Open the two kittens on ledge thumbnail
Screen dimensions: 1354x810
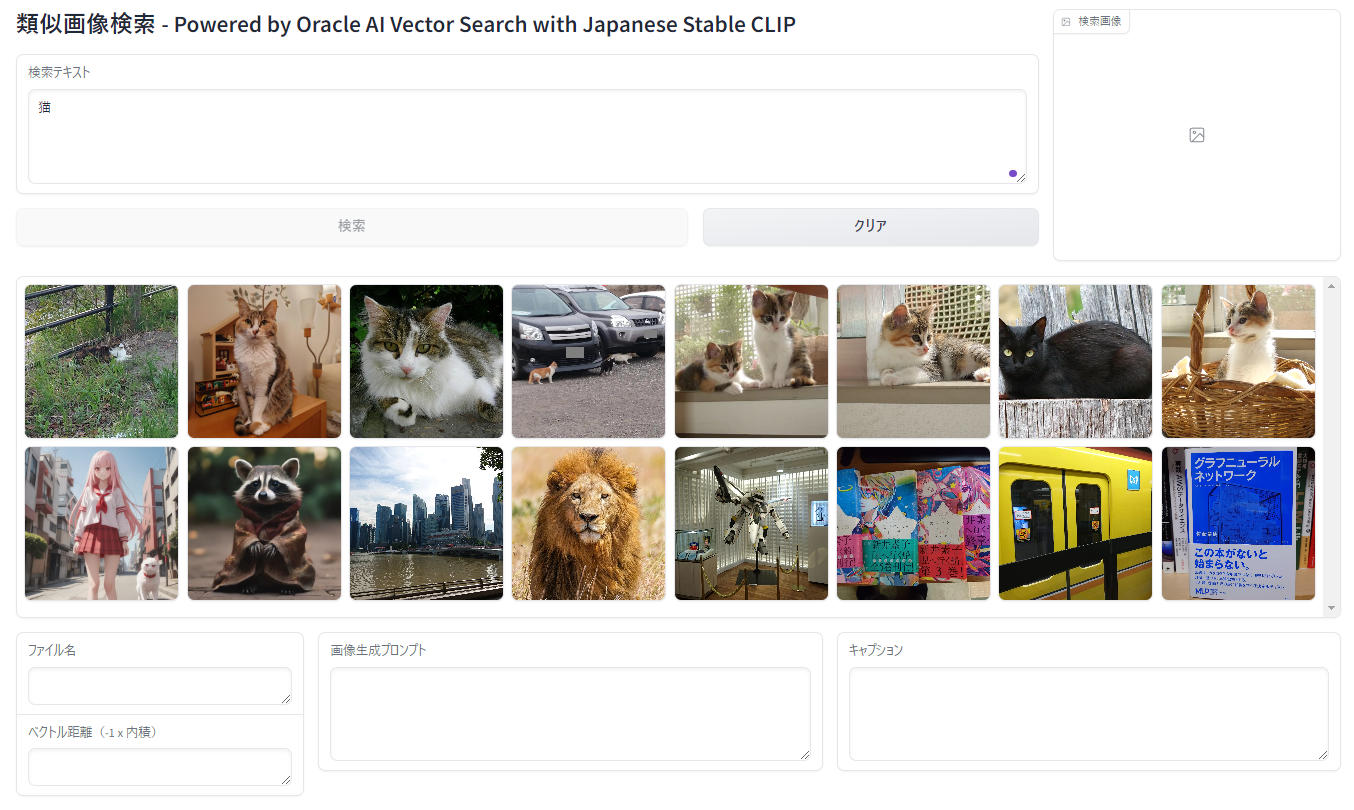pos(751,361)
